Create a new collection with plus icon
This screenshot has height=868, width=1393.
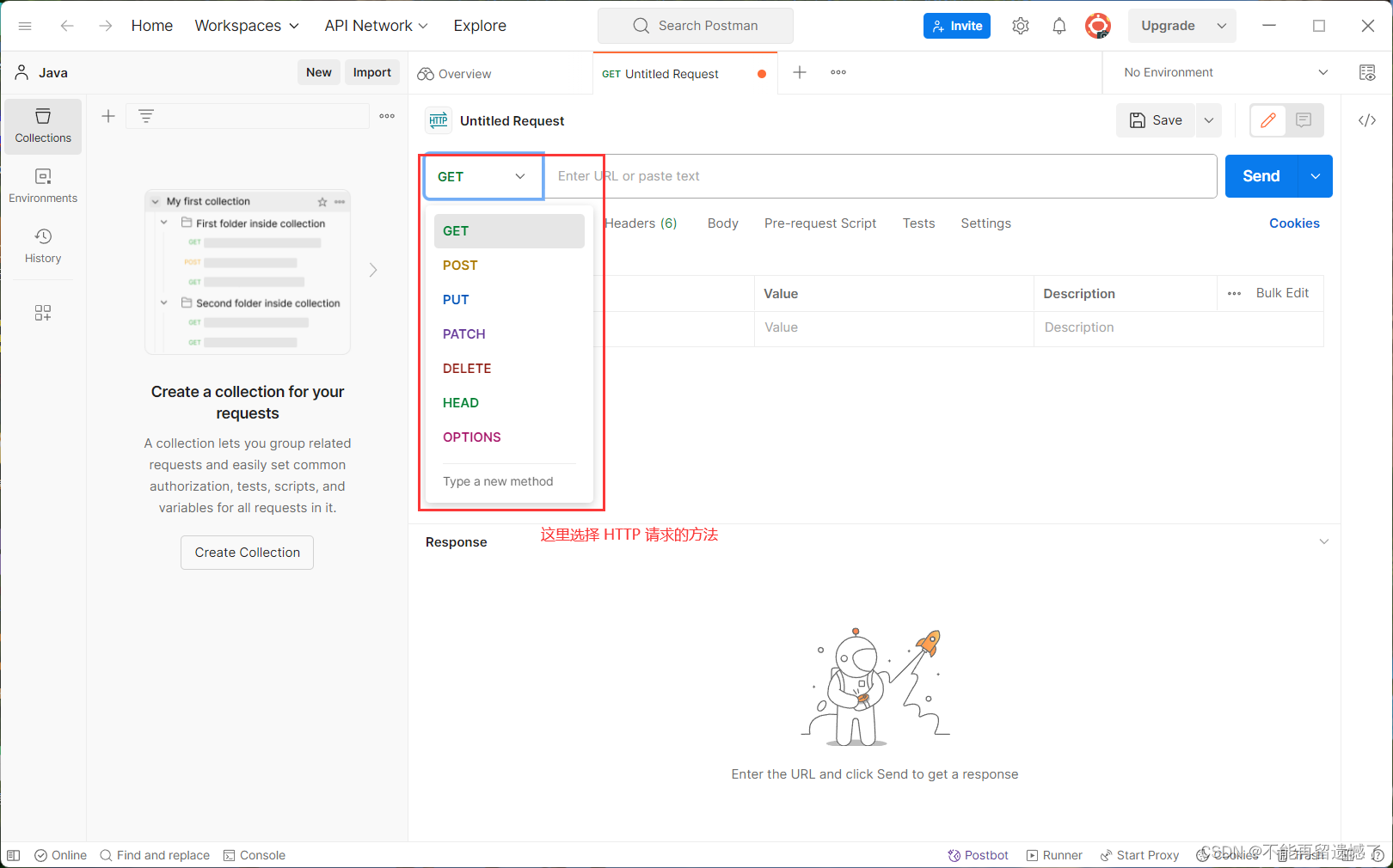coord(108,116)
